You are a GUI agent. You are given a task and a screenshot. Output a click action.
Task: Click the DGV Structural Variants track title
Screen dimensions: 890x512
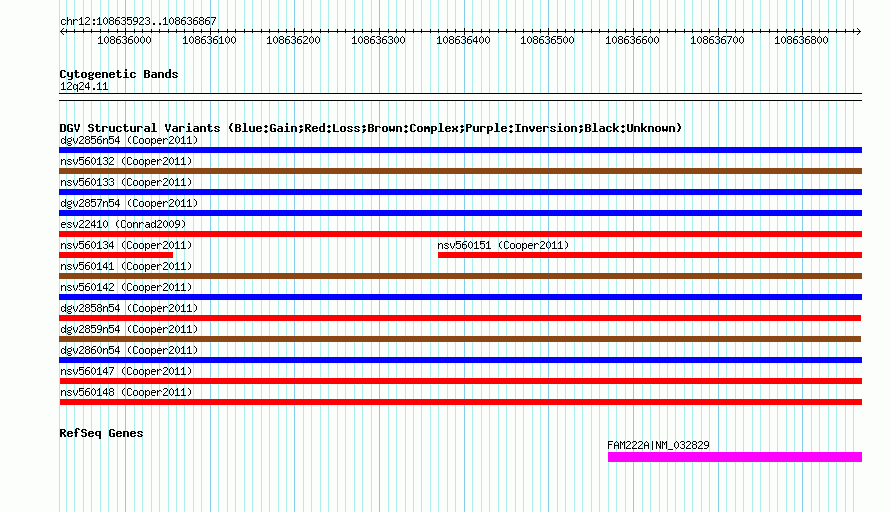pyautogui.click(x=371, y=128)
